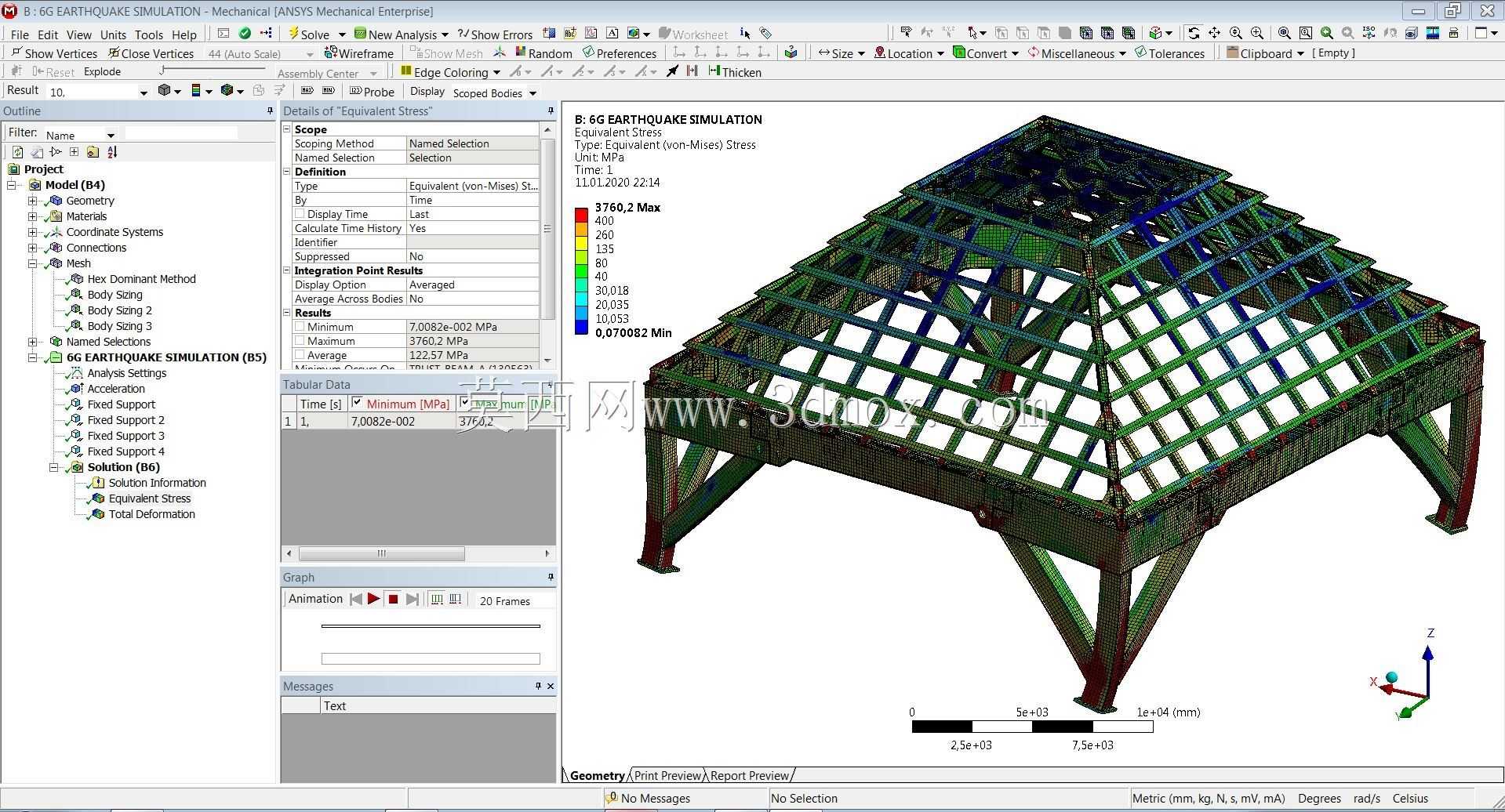The image size is (1505, 812).
Task: Click the expand-all plus icon in Outline toolbar
Action: [x=74, y=152]
